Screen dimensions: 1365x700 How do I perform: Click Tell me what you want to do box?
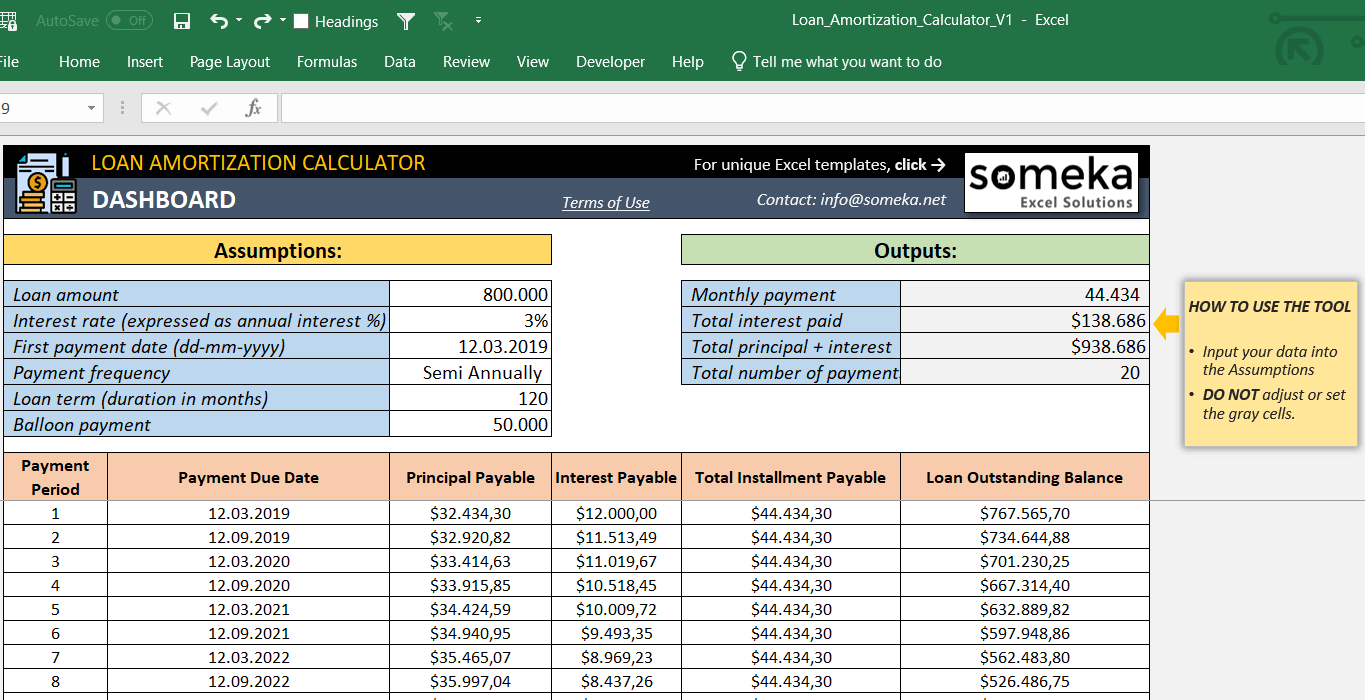pos(847,62)
